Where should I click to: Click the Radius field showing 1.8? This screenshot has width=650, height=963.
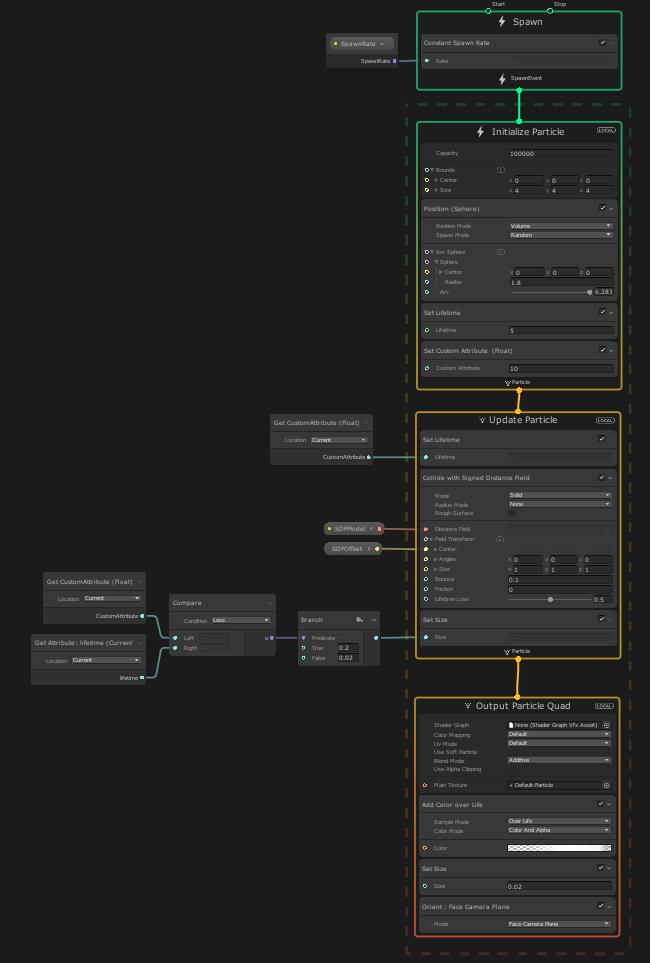[x=561, y=283]
